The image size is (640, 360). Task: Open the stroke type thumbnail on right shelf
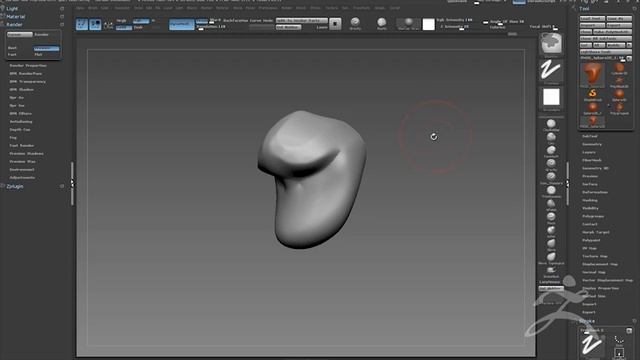[x=551, y=71]
